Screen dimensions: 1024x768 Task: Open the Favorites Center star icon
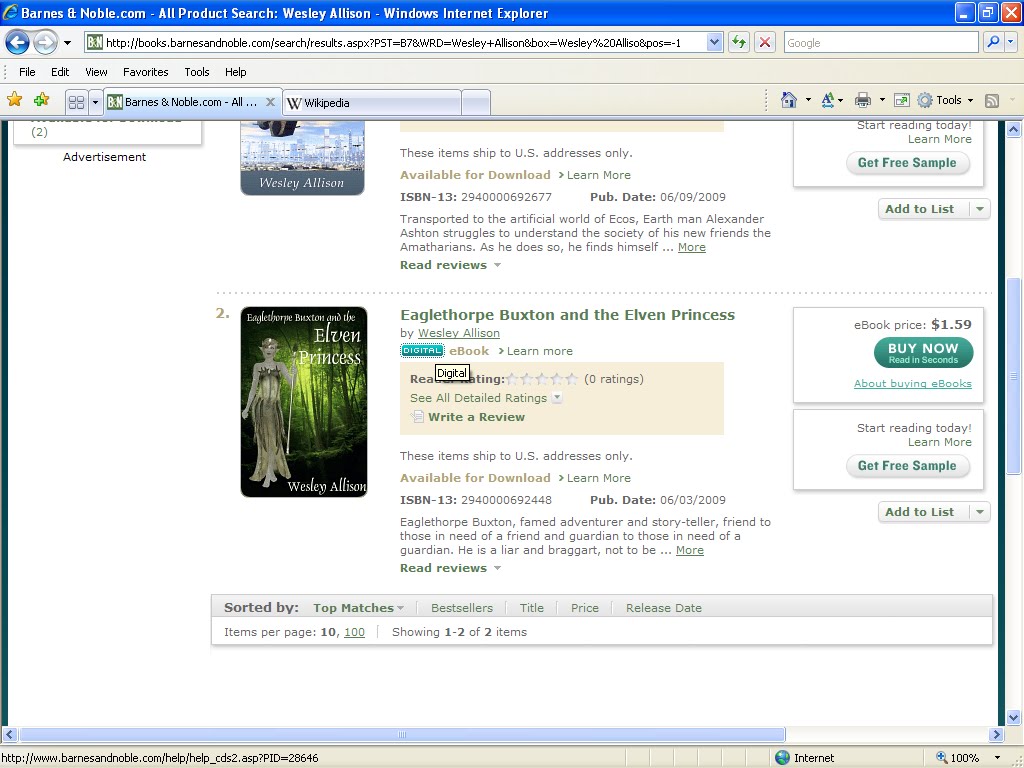(15, 100)
